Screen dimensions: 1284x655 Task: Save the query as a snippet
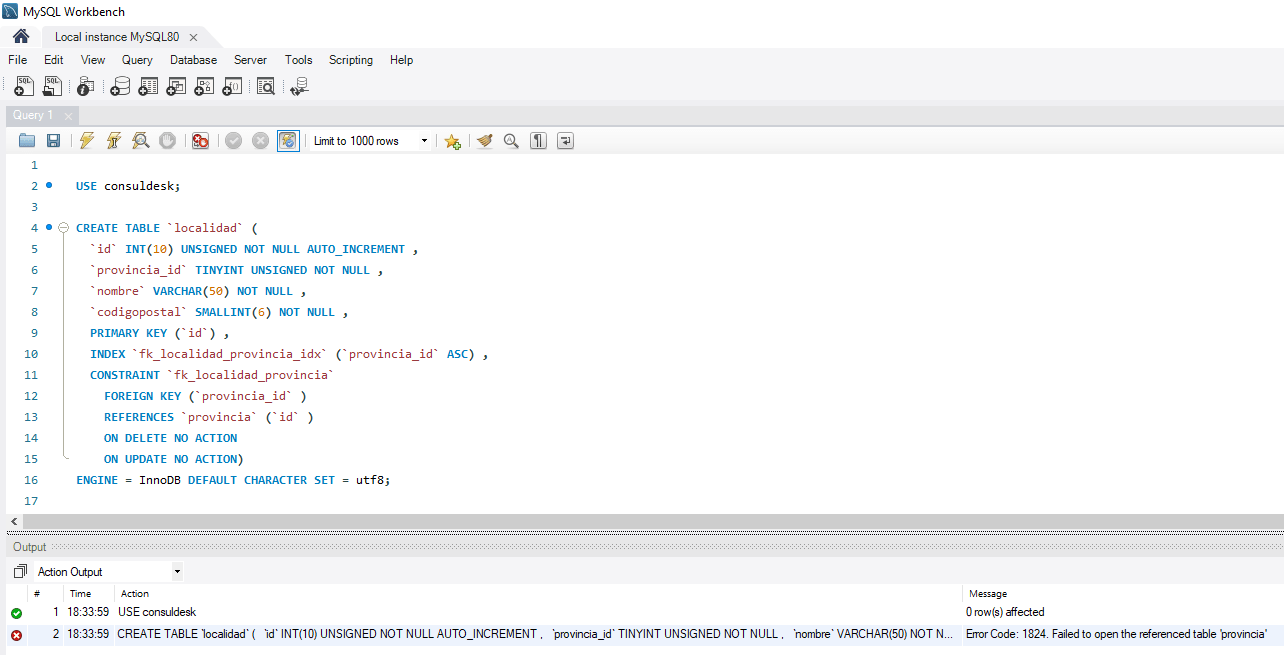pos(452,140)
